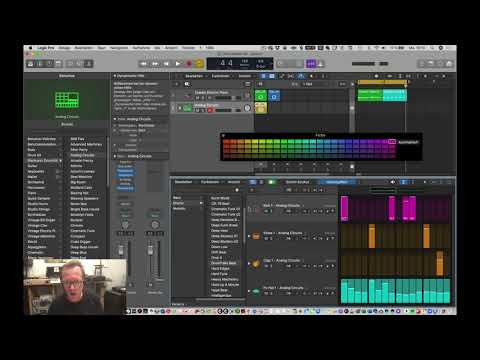This screenshot has width=480, height=360.
Task: Toggle record enable on Analog Circuits track
Action: (210, 110)
